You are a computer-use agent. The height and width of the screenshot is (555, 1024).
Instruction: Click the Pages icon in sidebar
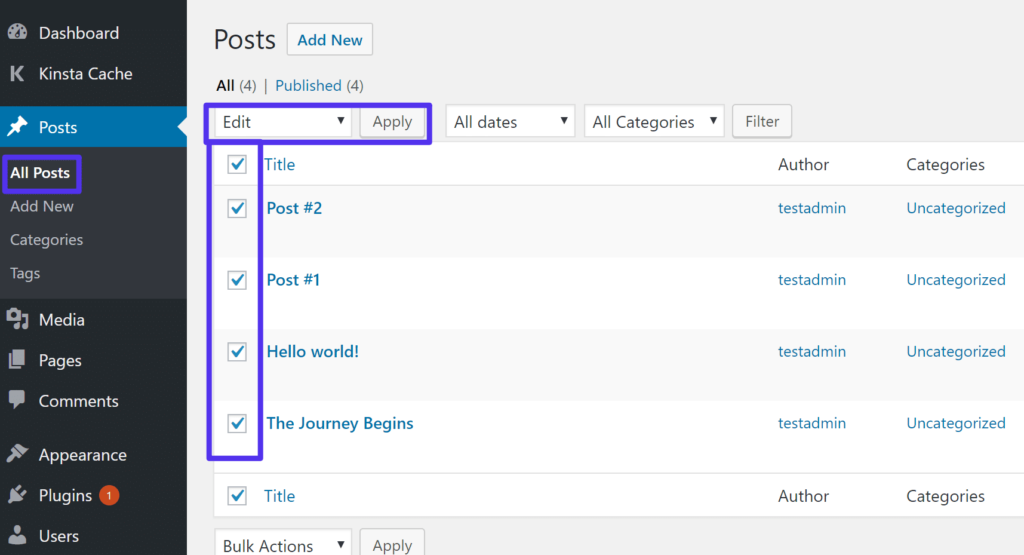[17, 360]
